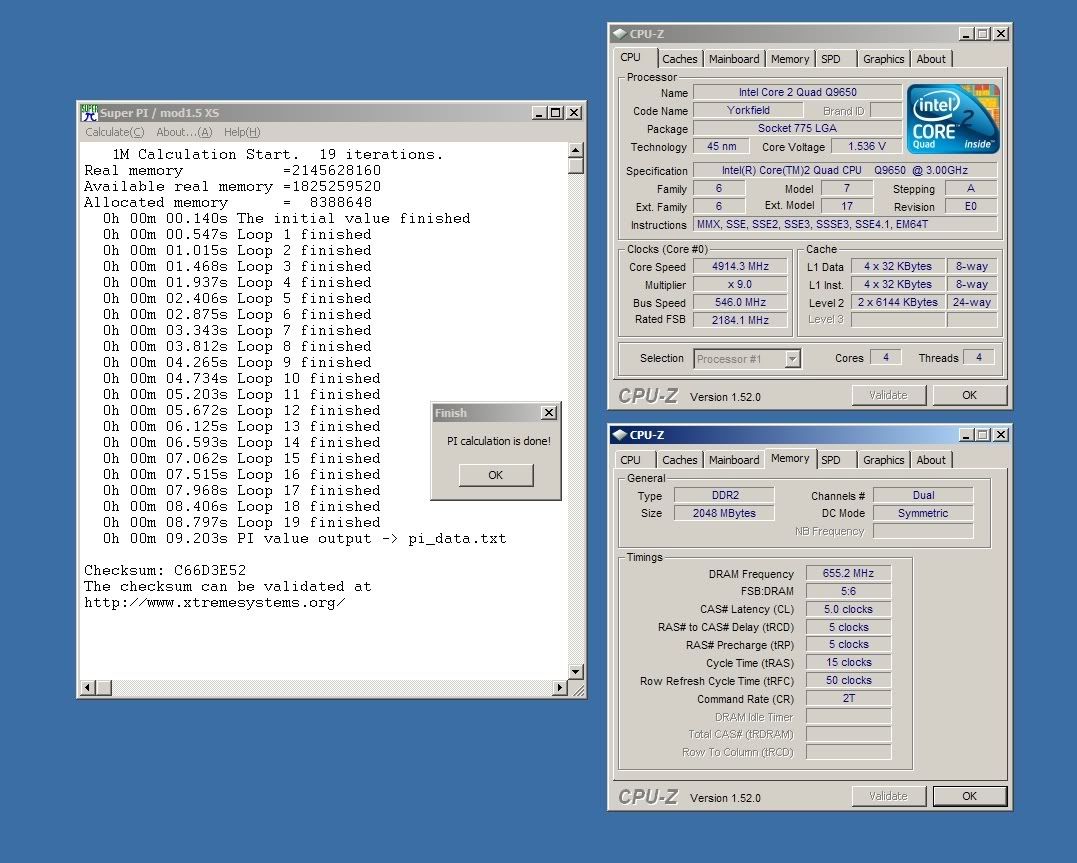The height and width of the screenshot is (863, 1077).
Task: Open the Calculate menu in Super PI
Action: tap(115, 132)
